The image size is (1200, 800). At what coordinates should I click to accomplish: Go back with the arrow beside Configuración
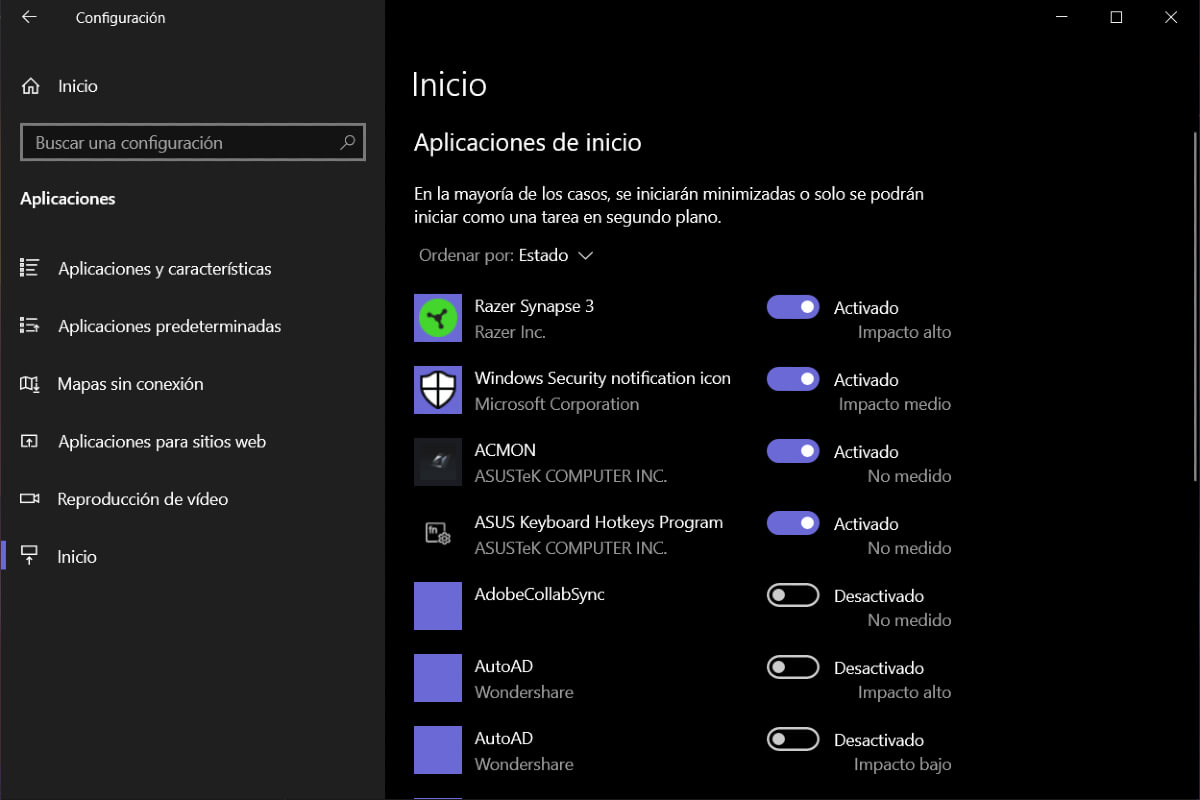[x=29, y=17]
